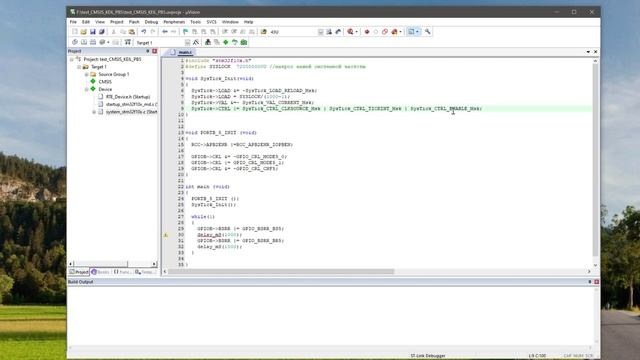The image size is (640, 360).
Task: Click the editor vertical scrollbar thumb
Action: [x=595, y=159]
